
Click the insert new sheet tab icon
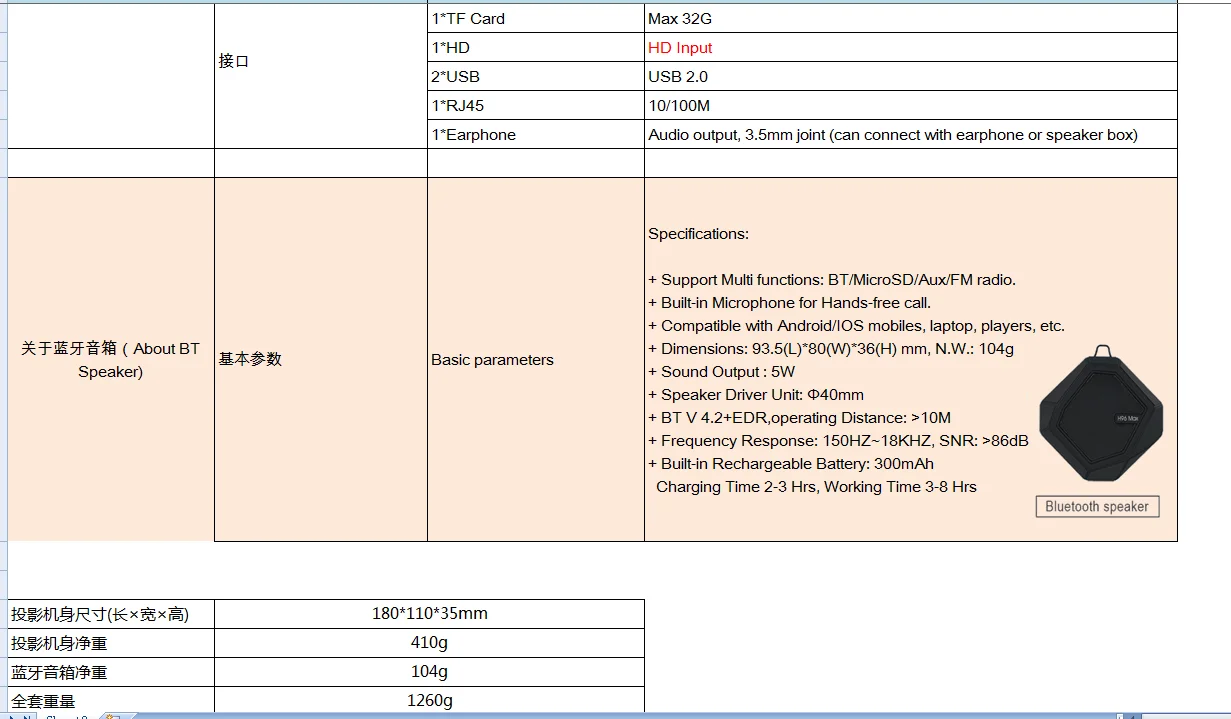tap(112, 716)
